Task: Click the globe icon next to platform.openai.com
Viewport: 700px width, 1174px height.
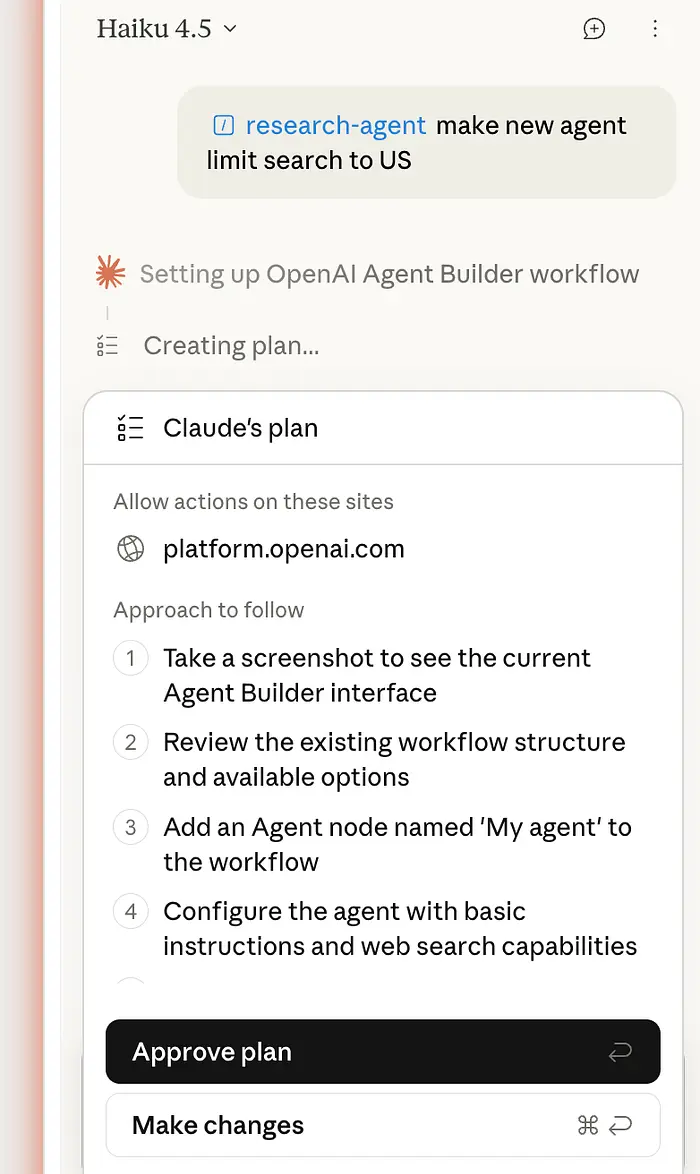Action: point(131,549)
